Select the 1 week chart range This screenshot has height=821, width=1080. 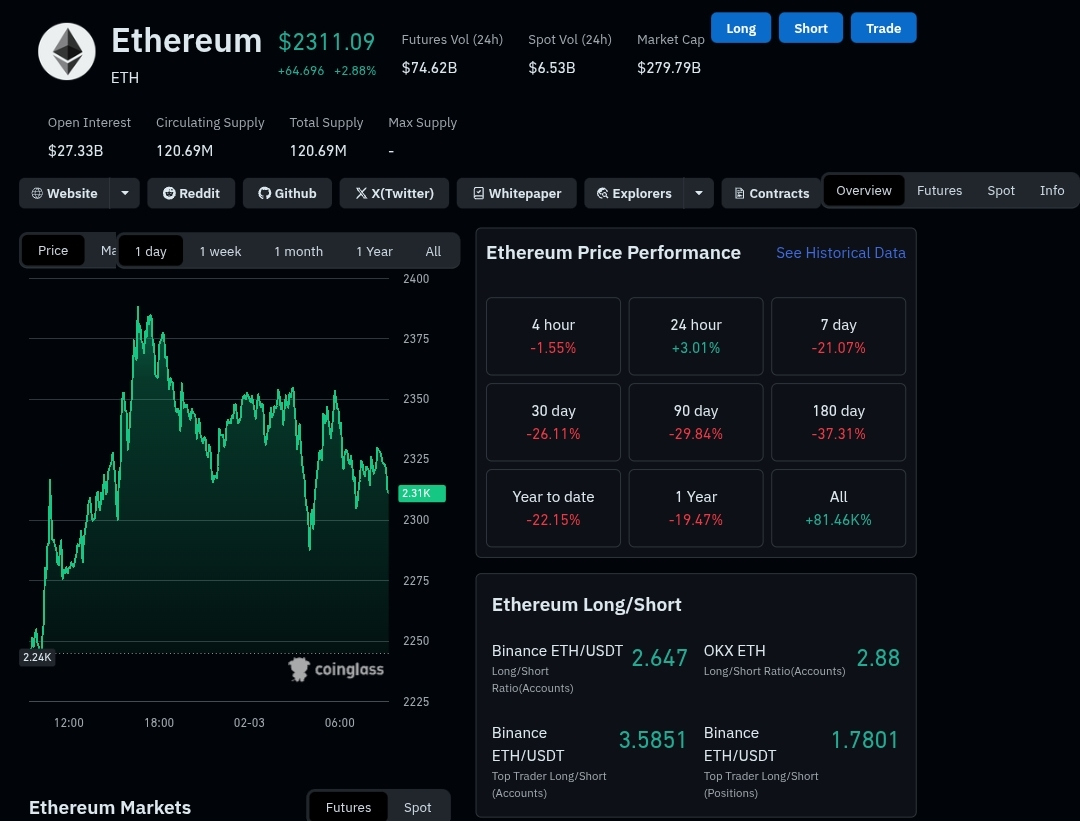point(220,251)
